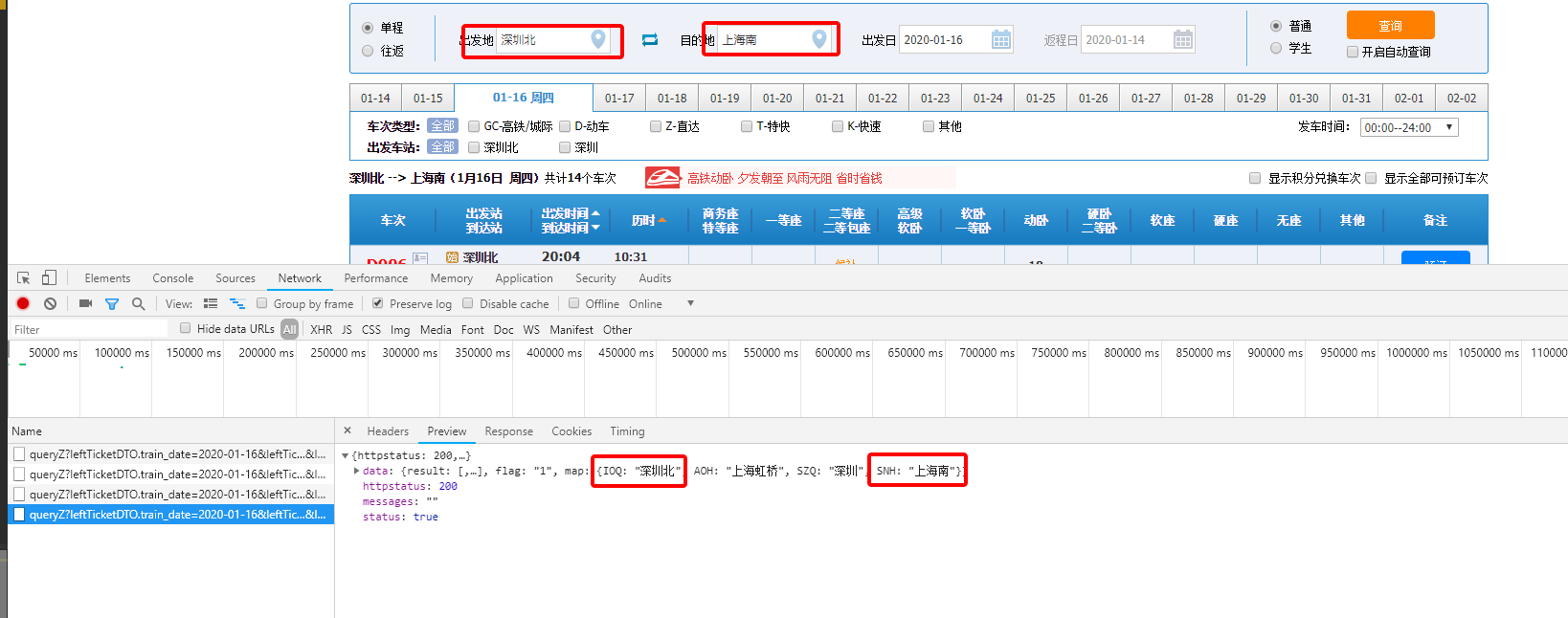Click the destination station location pin icon

(x=819, y=39)
